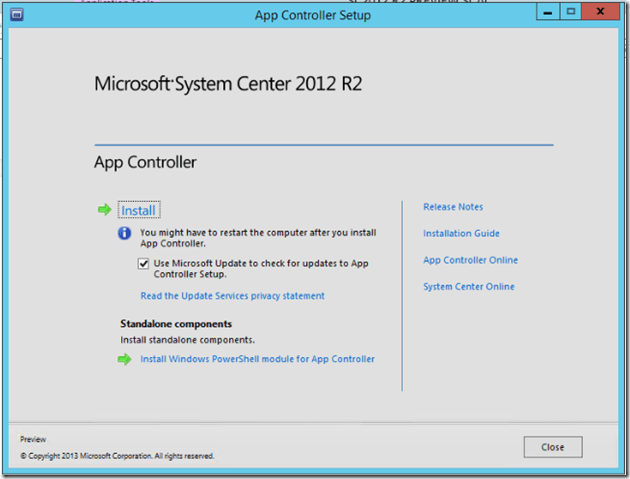Screen dimensions: 630x479
Task: Close the window using the red X
Action: click(603, 13)
